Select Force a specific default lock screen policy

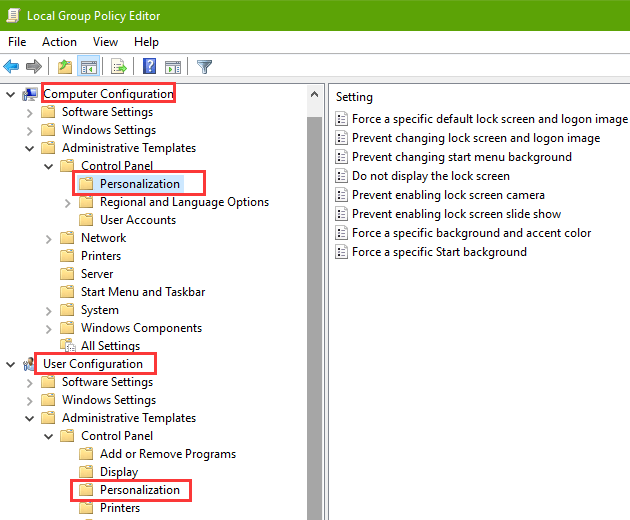490,119
